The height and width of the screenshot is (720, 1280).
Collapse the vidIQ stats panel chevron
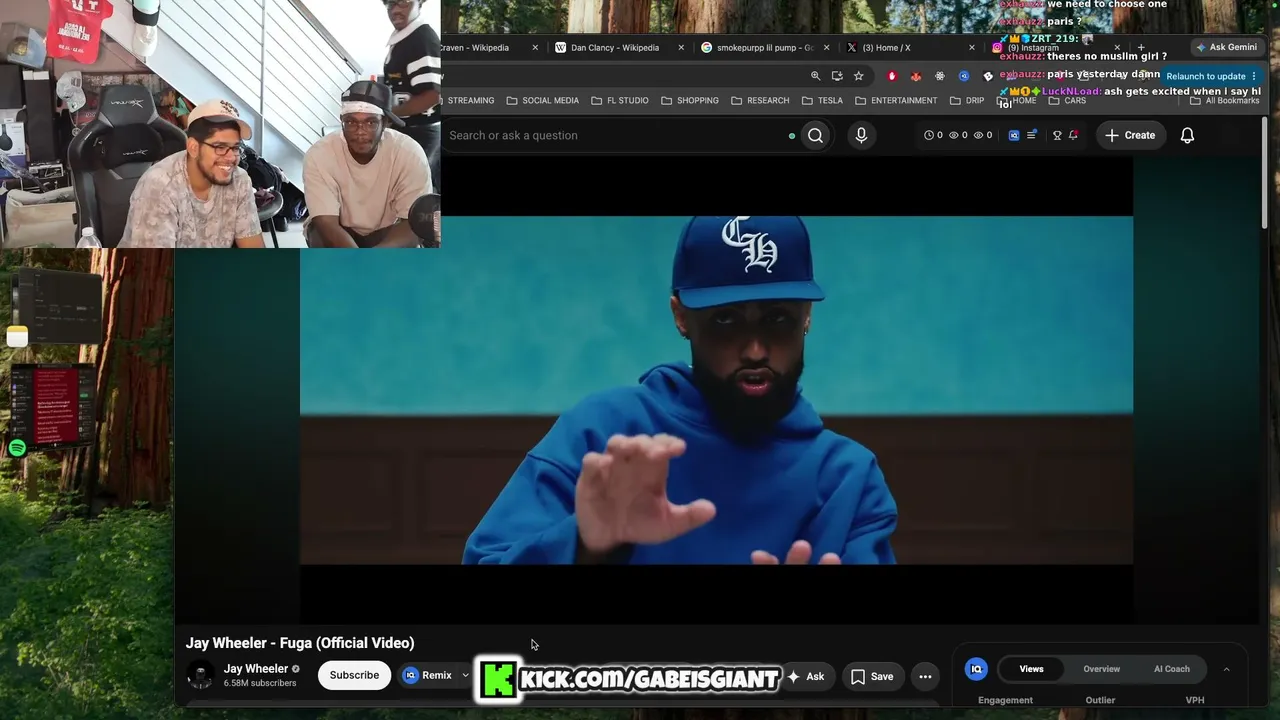point(1226,669)
